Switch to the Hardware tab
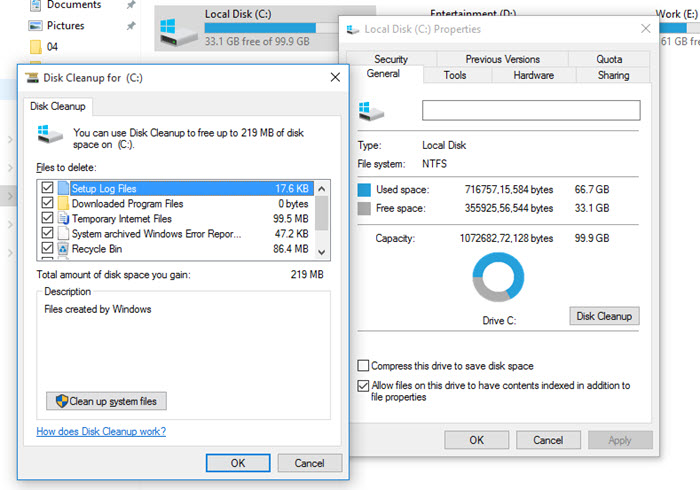The width and height of the screenshot is (700, 490). (x=533, y=75)
